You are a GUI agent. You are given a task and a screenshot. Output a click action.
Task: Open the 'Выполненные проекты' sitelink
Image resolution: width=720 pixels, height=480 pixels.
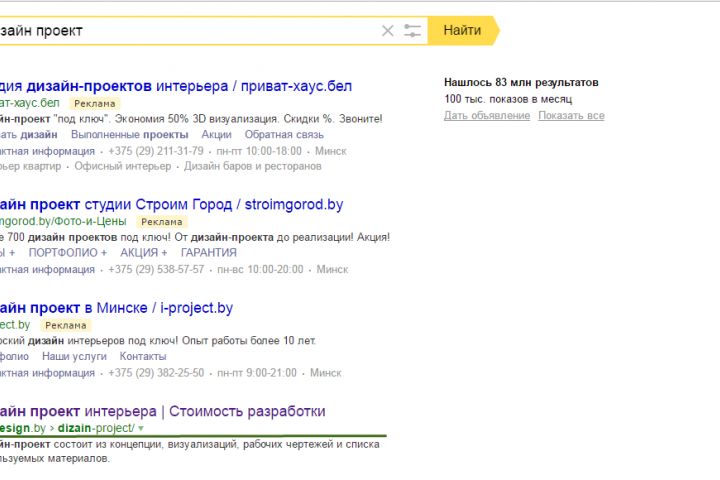point(129,135)
